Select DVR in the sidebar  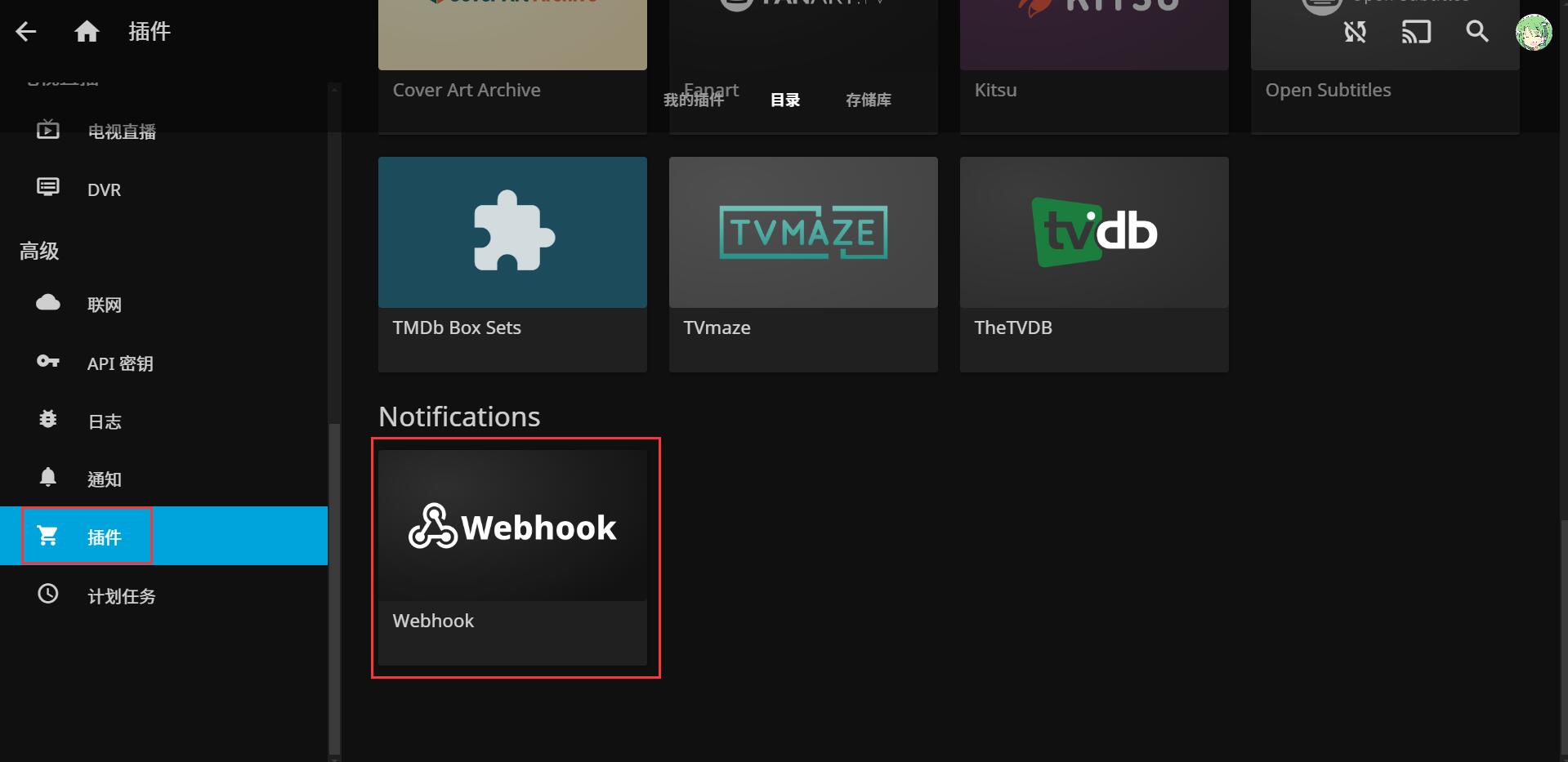click(x=104, y=189)
